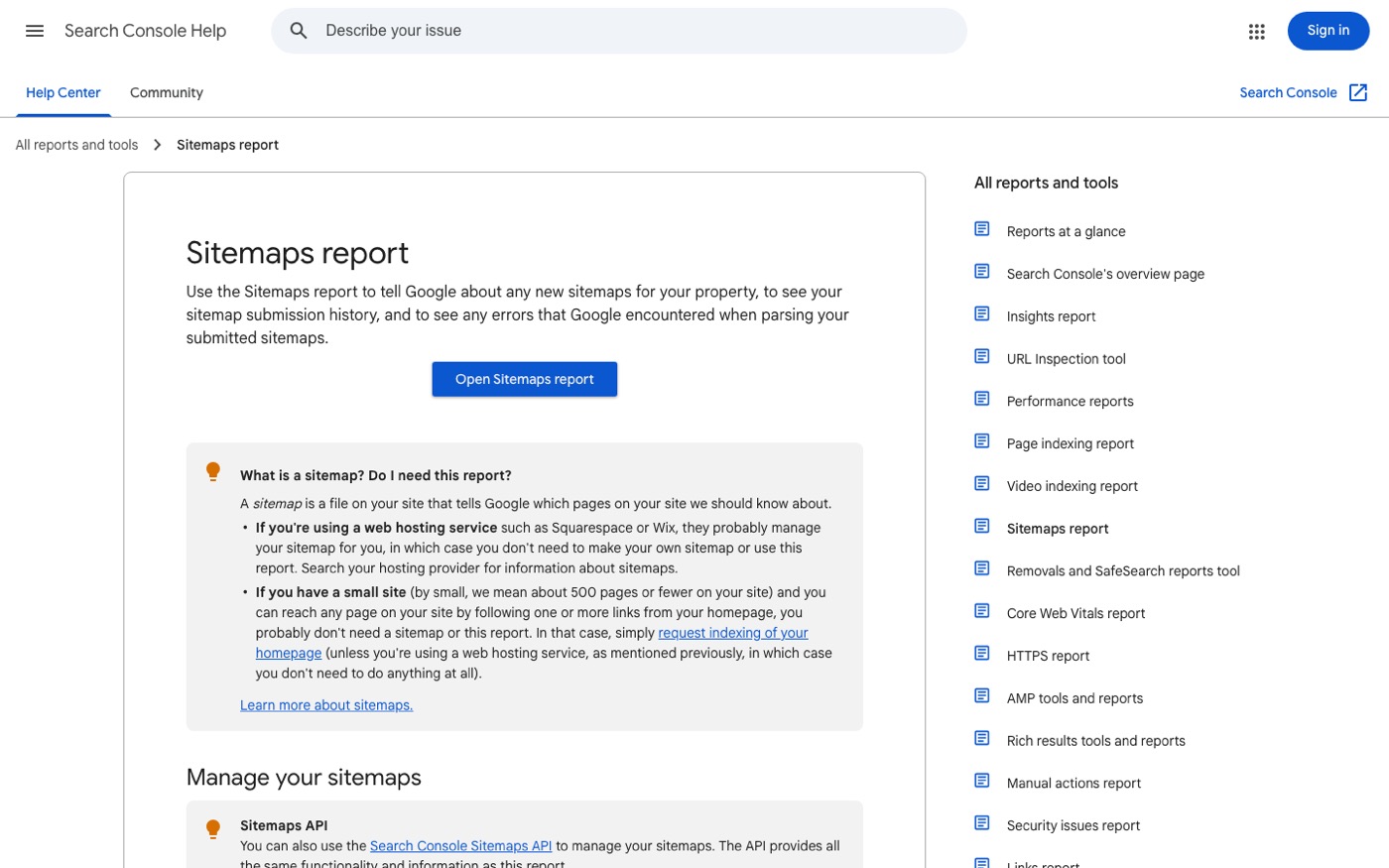1389x868 pixels.
Task: Open the hamburger main menu
Action: point(35,31)
